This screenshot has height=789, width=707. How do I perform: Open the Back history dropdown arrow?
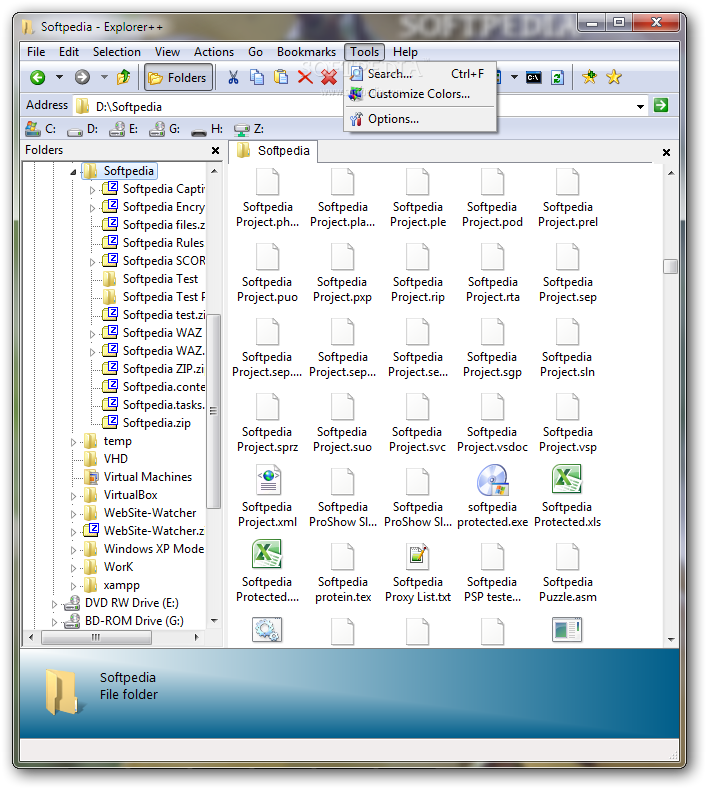[59, 77]
